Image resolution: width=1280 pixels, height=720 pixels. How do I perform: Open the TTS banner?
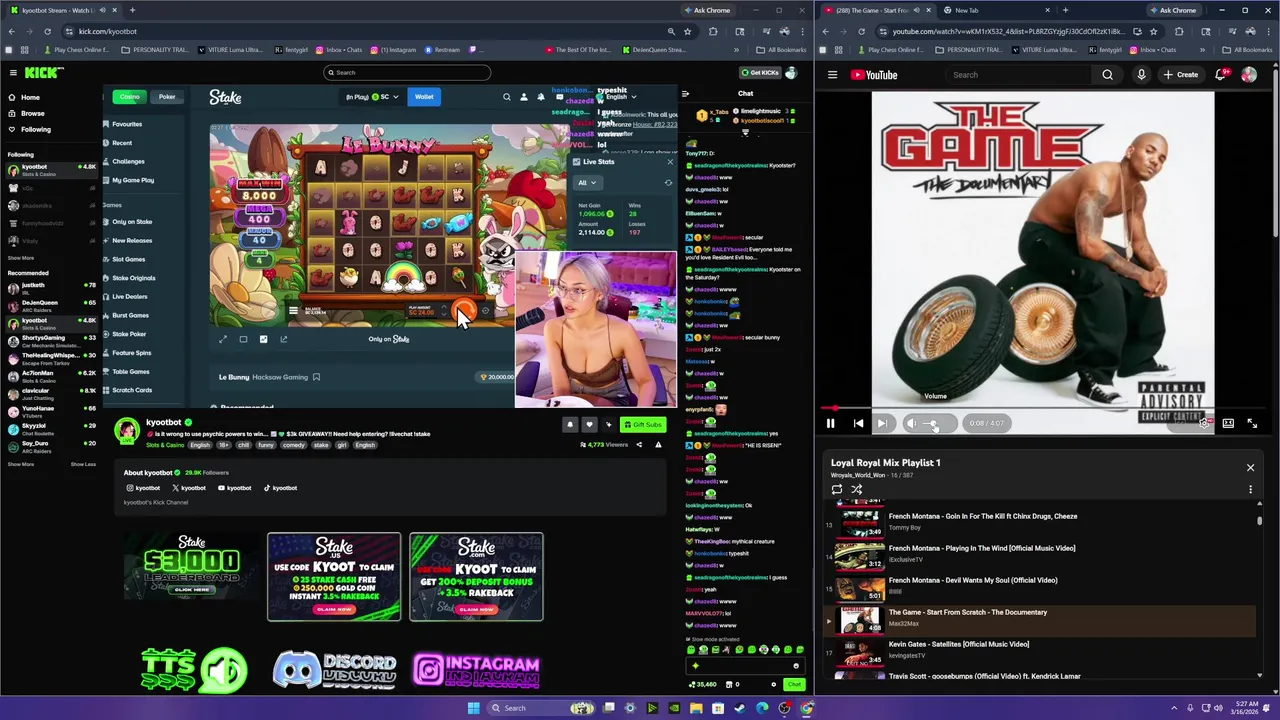[194, 669]
